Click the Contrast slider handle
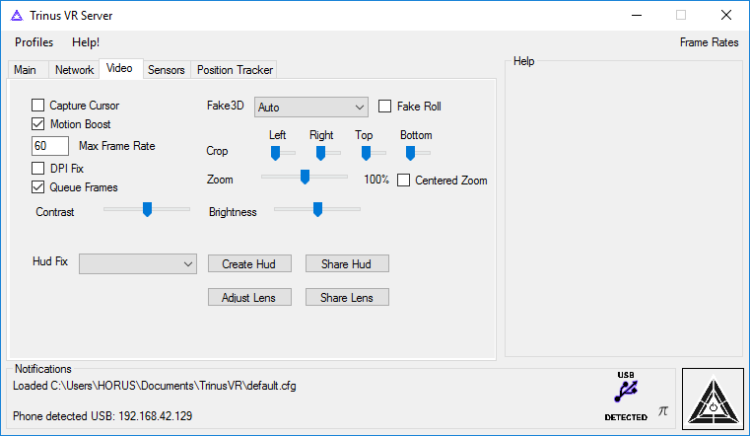This screenshot has width=750, height=436. [x=147, y=209]
